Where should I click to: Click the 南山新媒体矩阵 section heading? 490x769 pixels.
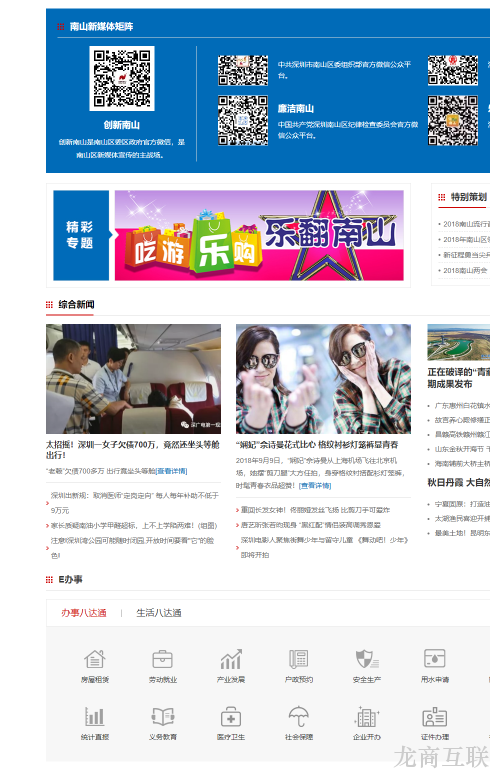101,26
